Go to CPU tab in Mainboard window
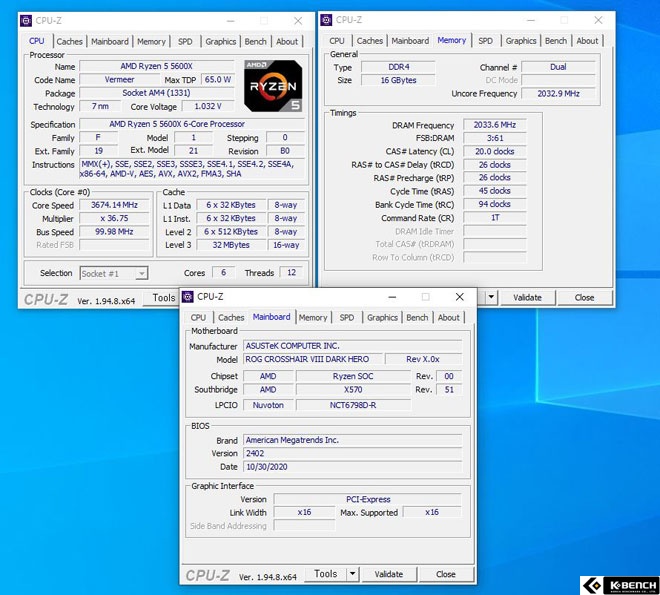The width and height of the screenshot is (660, 595). [198, 318]
